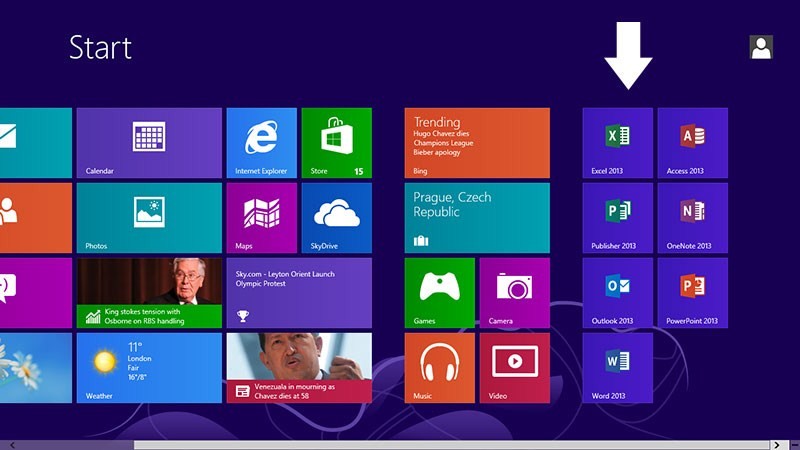Open the Store tile
The width and height of the screenshot is (800, 450).
[x=337, y=143]
